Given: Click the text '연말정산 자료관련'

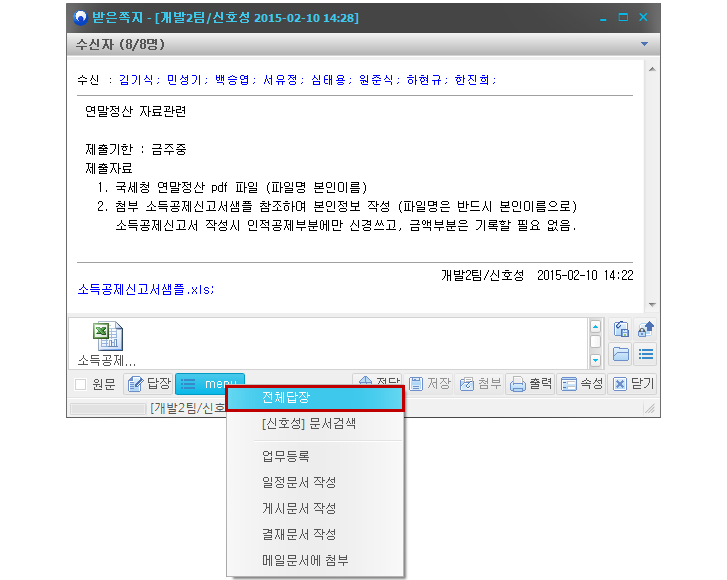Looking at the screenshot, I should tap(136, 111).
